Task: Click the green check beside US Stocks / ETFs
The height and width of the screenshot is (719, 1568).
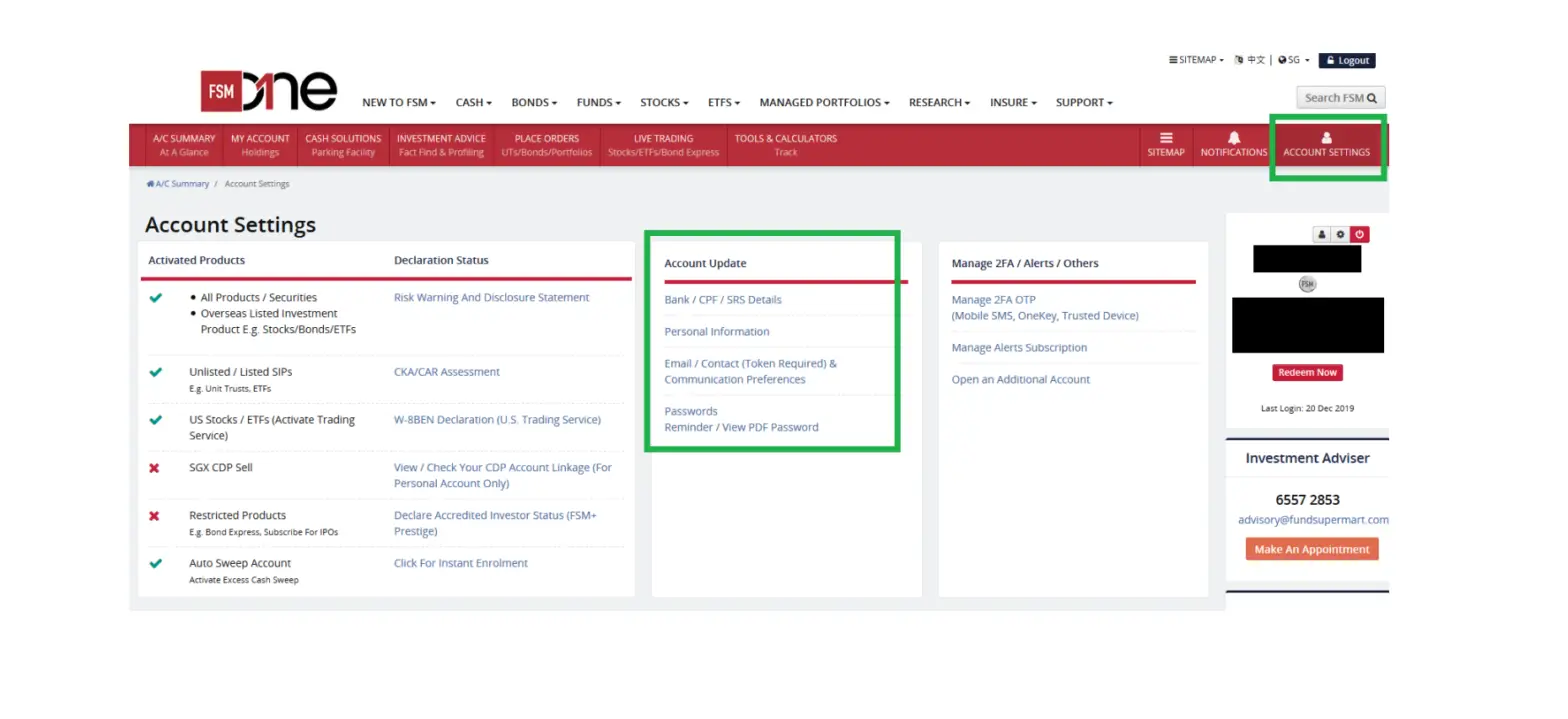Action: pyautogui.click(x=155, y=419)
